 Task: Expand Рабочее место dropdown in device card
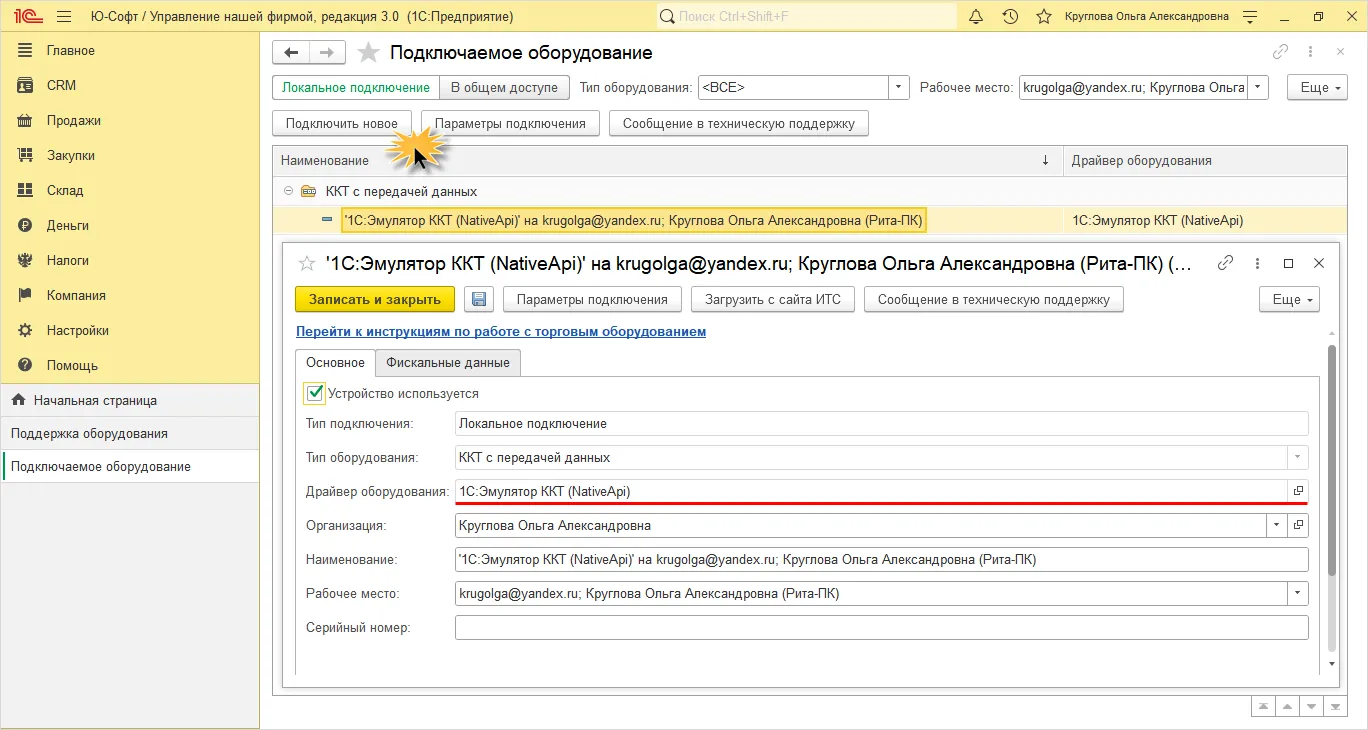point(1298,593)
